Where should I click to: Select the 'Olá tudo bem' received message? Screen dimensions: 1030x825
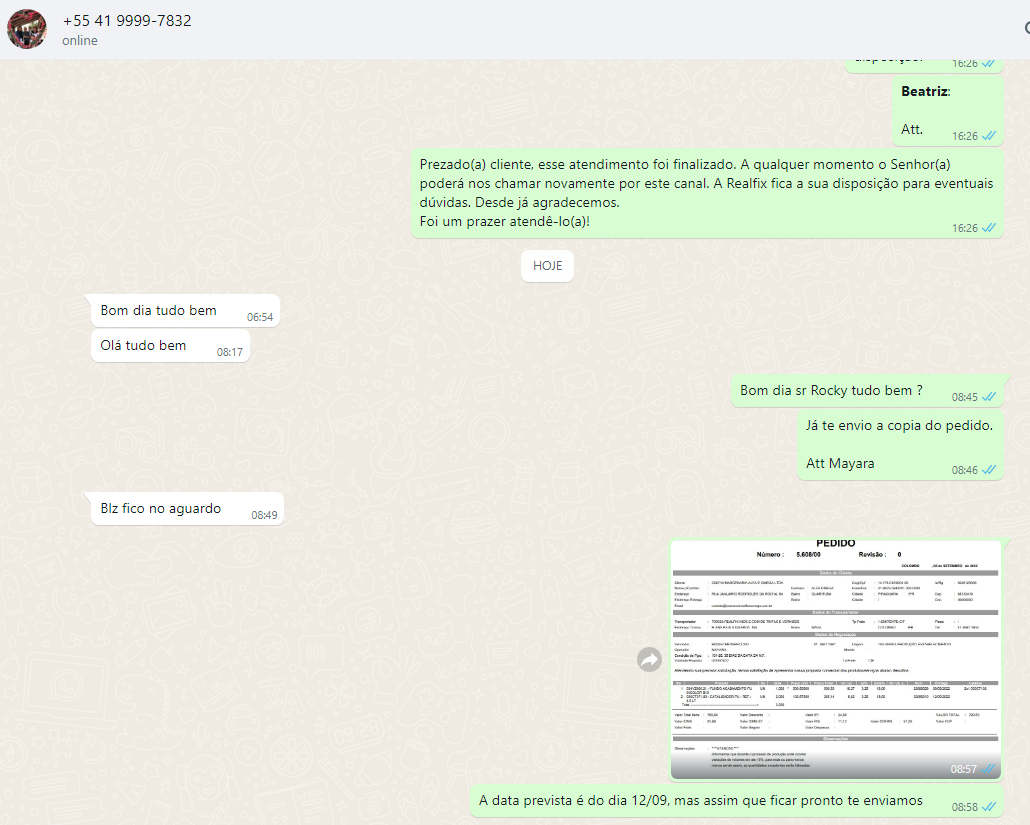[144, 345]
